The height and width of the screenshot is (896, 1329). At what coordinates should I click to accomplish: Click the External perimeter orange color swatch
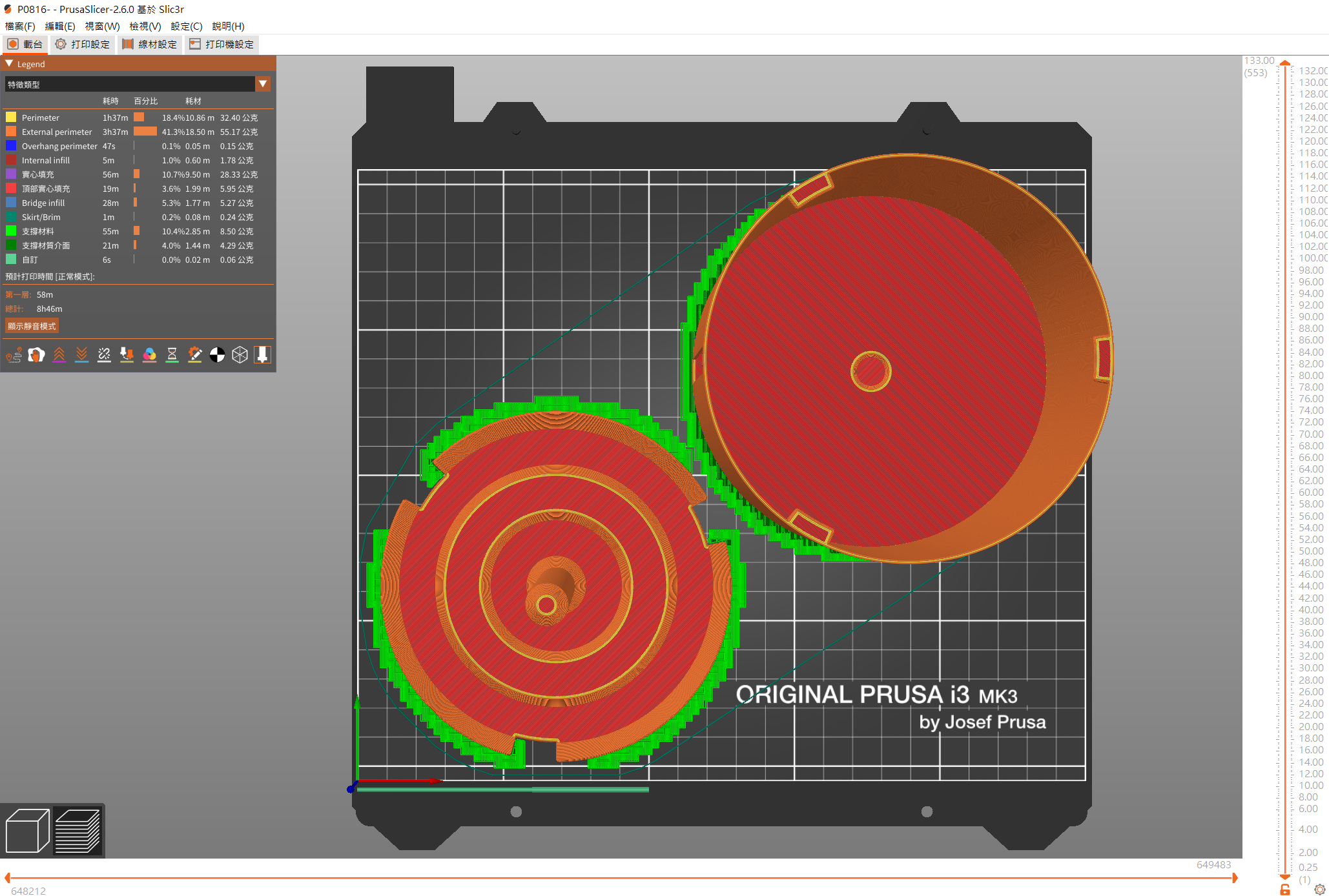point(11,132)
